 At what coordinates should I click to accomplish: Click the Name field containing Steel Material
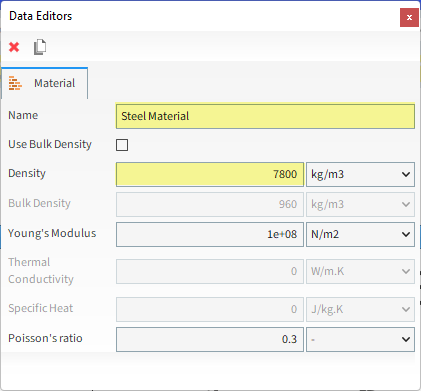click(x=265, y=116)
